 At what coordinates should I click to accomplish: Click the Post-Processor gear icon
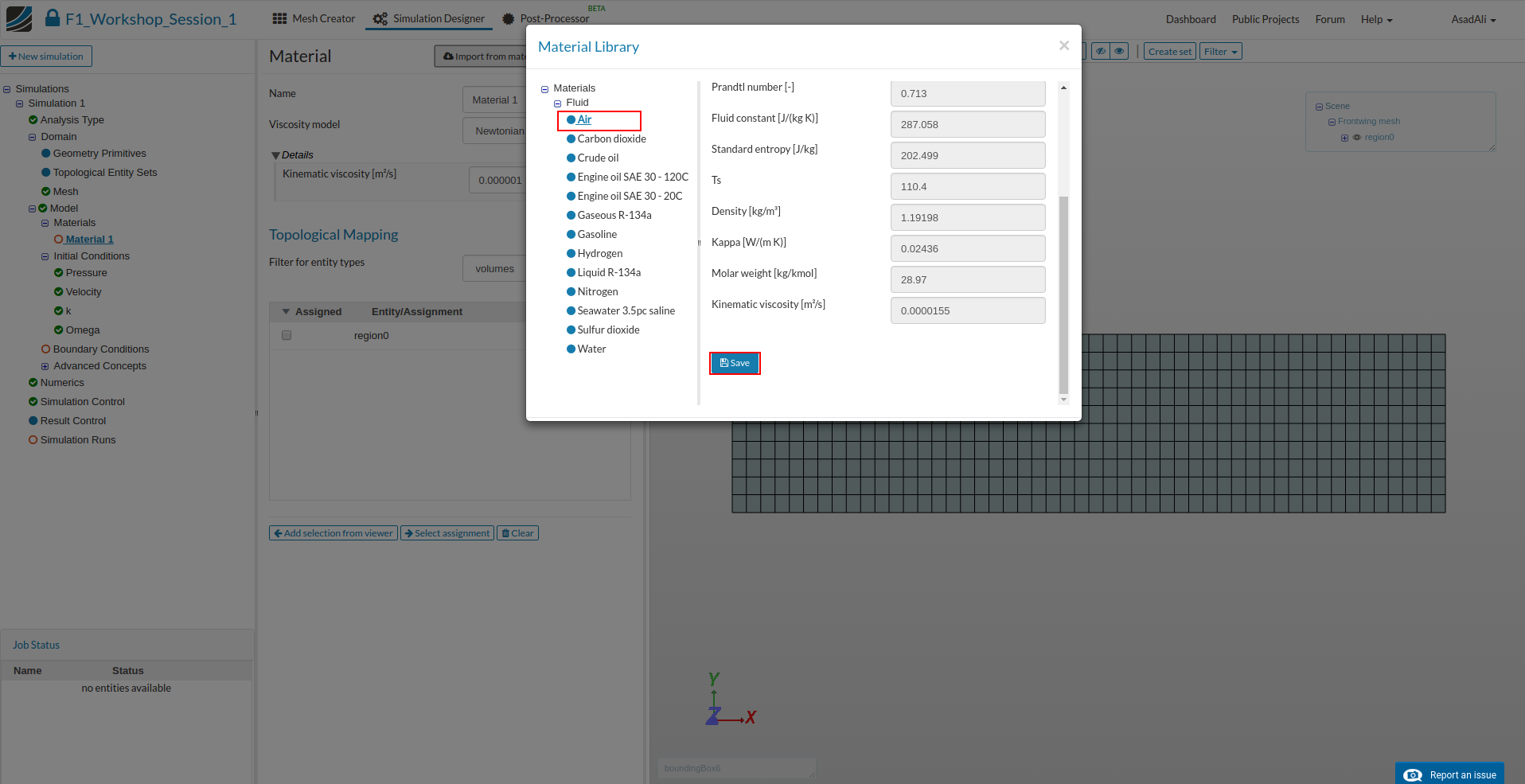509,18
